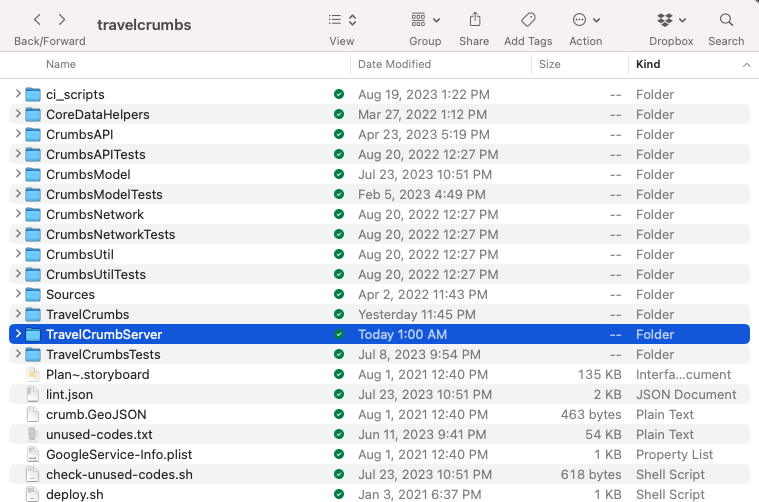
Task: Open the Share toolbar icon
Action: pos(474,20)
